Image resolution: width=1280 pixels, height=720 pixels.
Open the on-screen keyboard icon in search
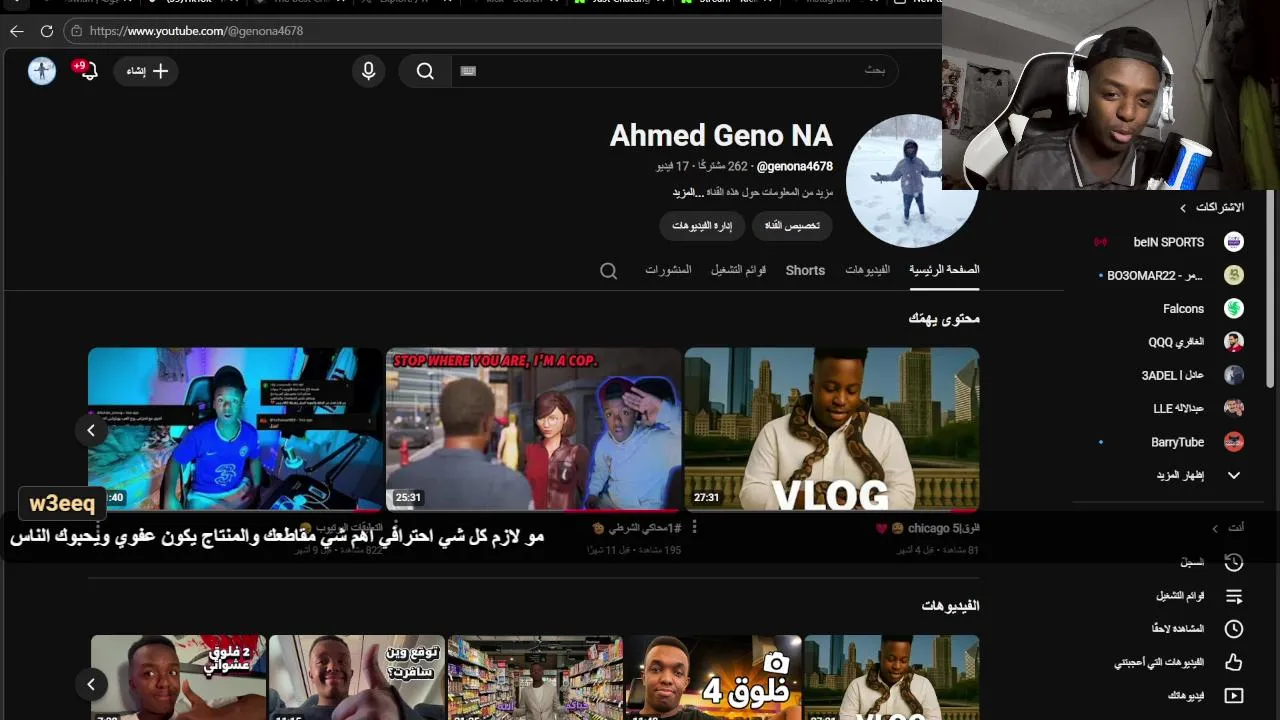click(468, 71)
